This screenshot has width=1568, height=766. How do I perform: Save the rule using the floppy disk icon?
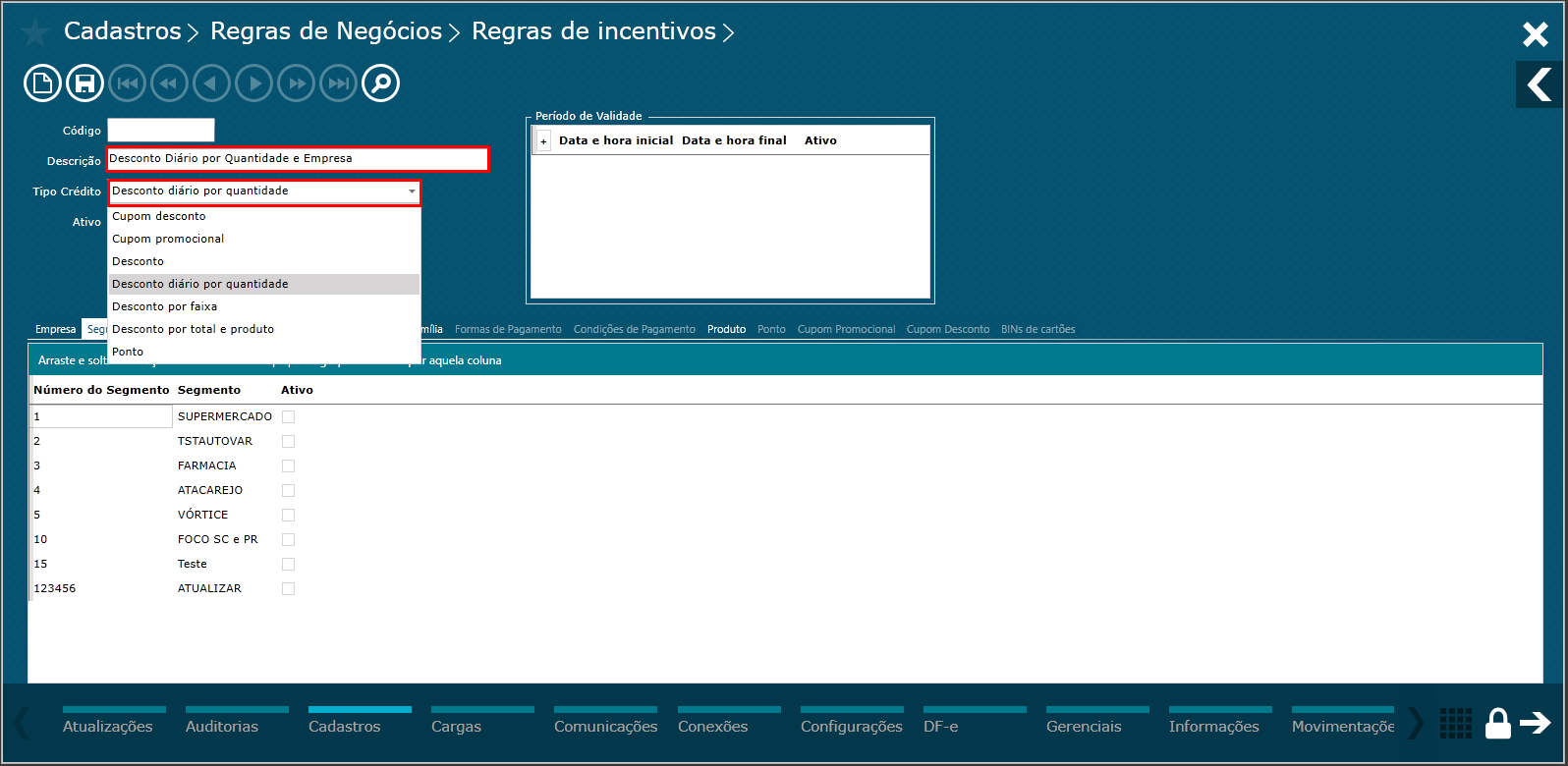point(85,83)
